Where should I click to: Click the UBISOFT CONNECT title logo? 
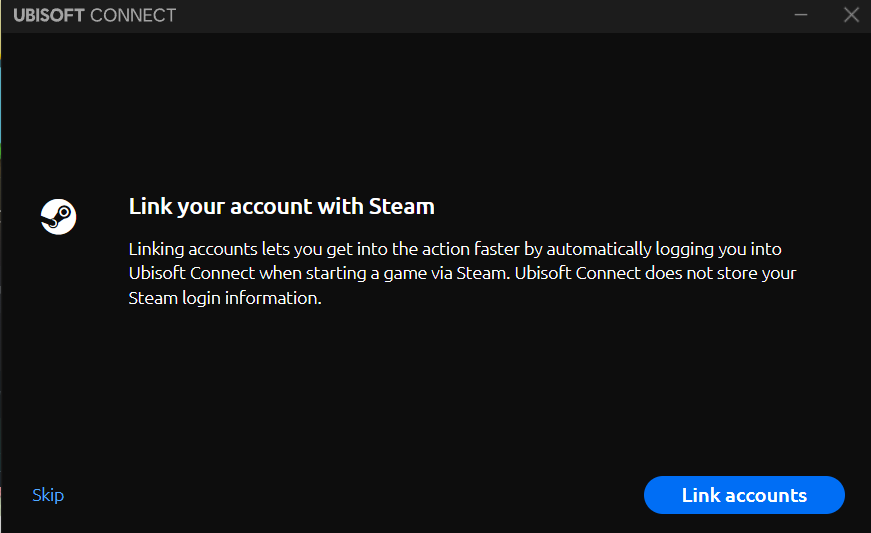tap(94, 16)
